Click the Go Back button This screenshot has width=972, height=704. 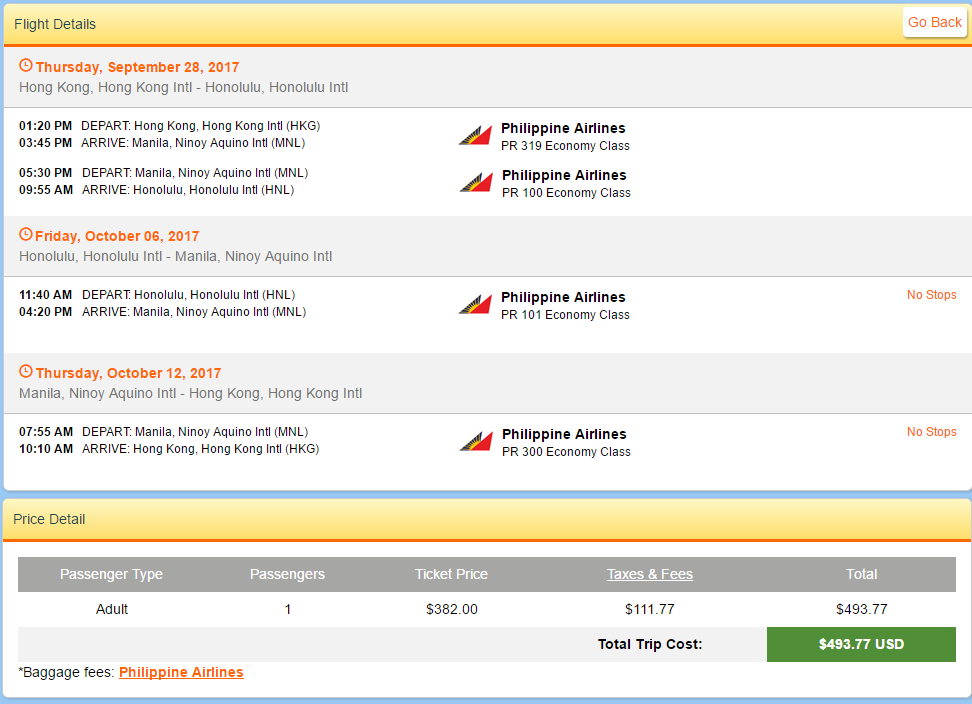(x=934, y=22)
